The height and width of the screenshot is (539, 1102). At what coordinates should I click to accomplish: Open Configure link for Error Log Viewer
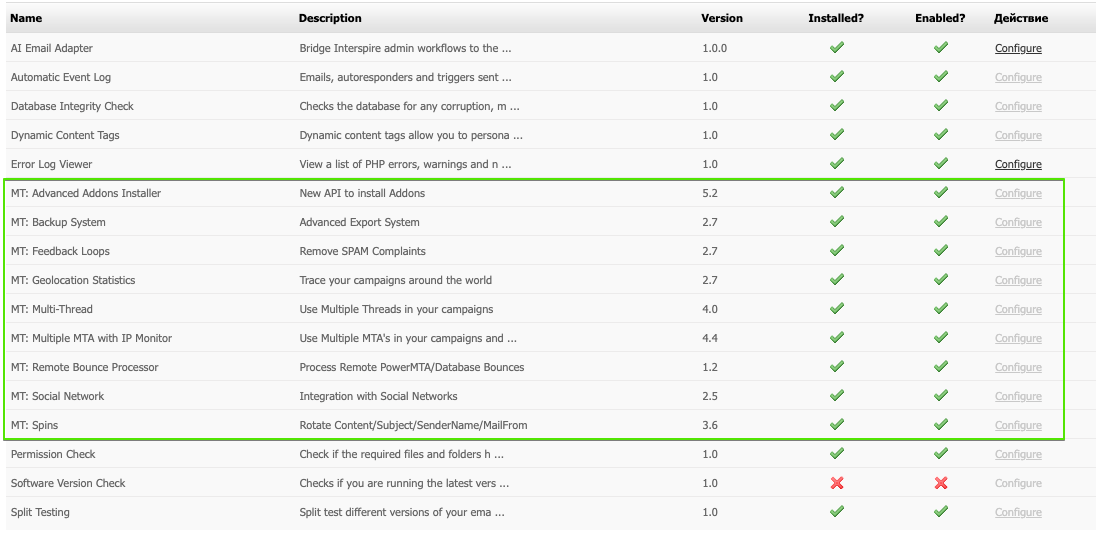1018,164
